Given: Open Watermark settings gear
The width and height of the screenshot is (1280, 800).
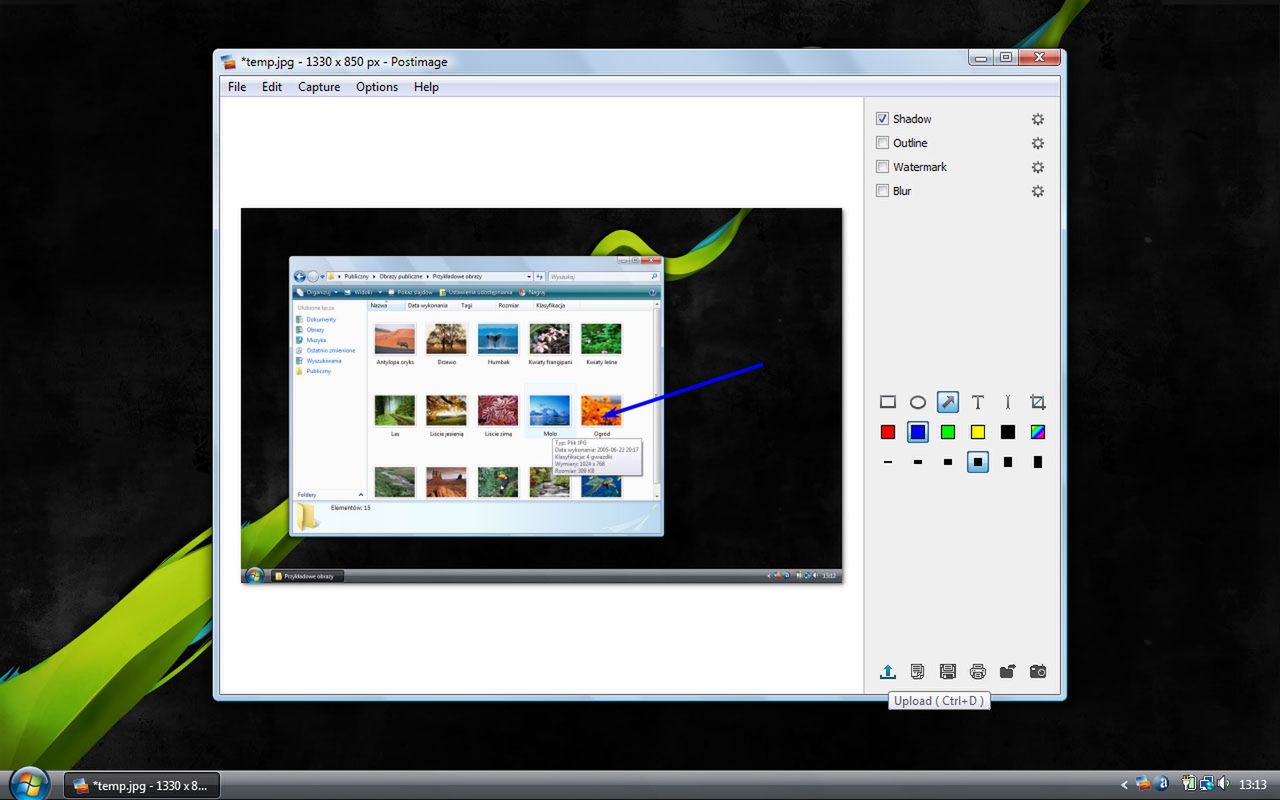Looking at the screenshot, I should (1038, 167).
